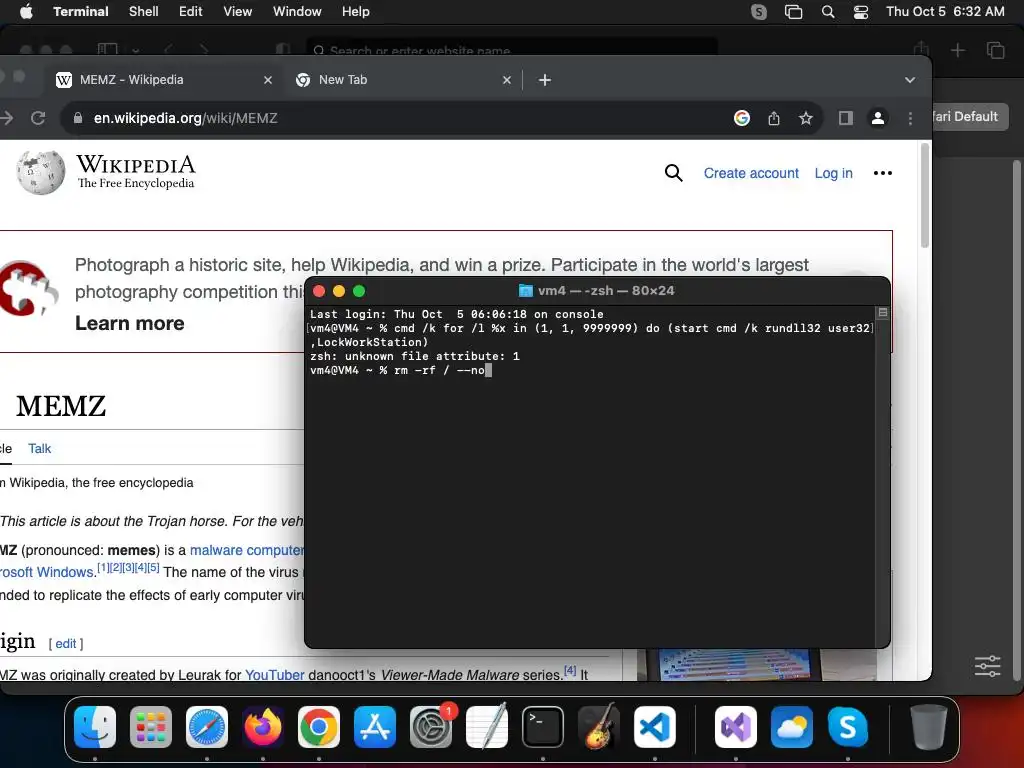Click the Wikipedia globe logo

pos(40,172)
